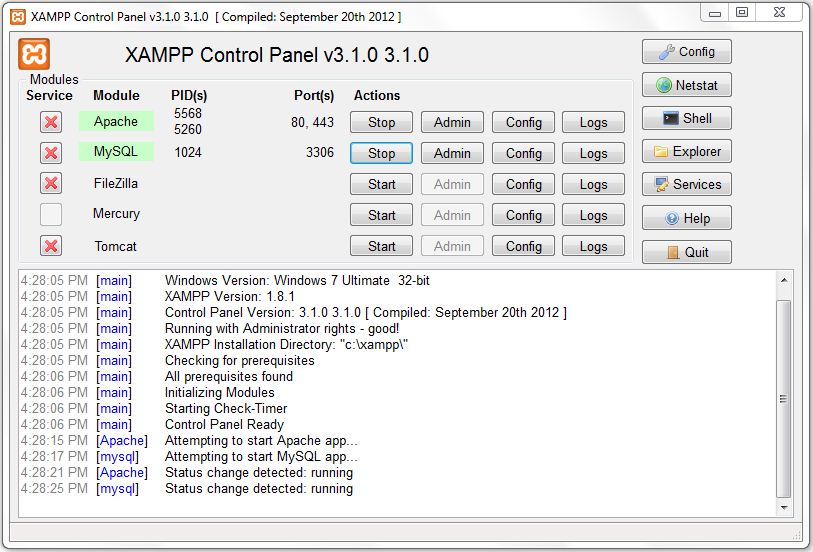View Tomcat Logs

[x=593, y=246]
